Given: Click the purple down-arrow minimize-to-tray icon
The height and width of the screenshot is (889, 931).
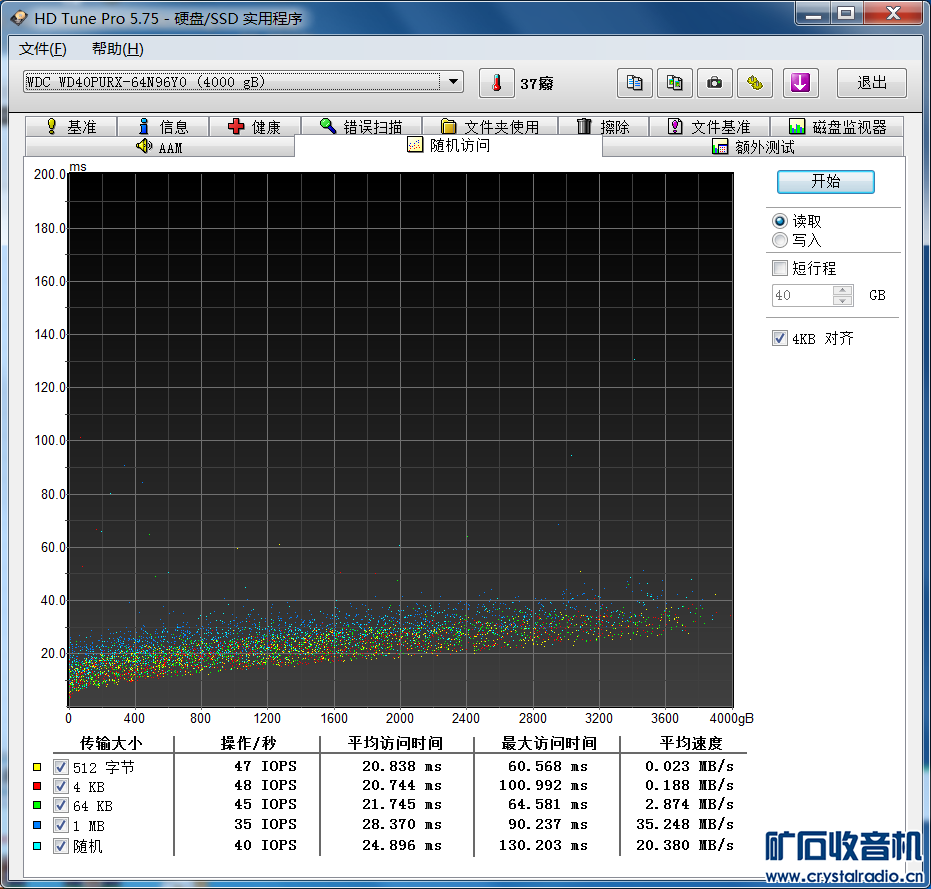Looking at the screenshot, I should 799,83.
